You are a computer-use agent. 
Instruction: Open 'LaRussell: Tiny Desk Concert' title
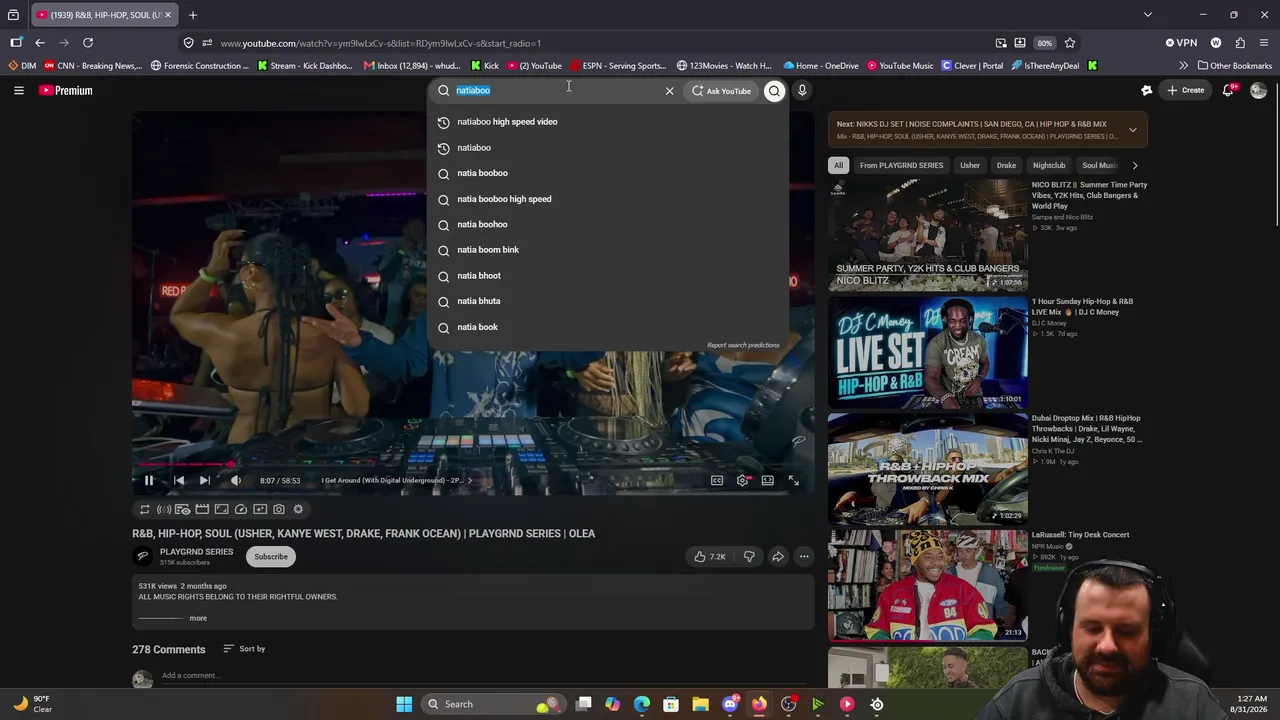click(1080, 535)
